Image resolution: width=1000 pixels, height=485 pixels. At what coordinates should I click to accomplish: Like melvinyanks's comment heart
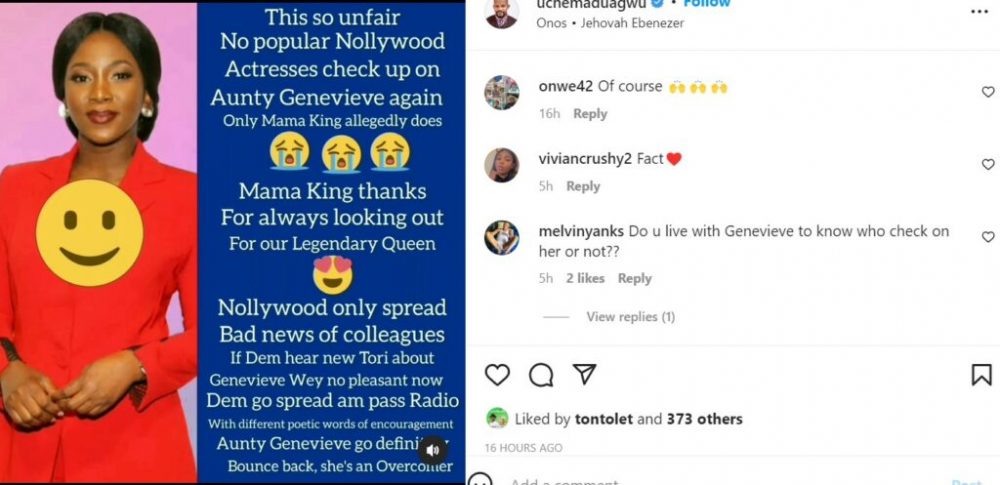[x=988, y=237]
